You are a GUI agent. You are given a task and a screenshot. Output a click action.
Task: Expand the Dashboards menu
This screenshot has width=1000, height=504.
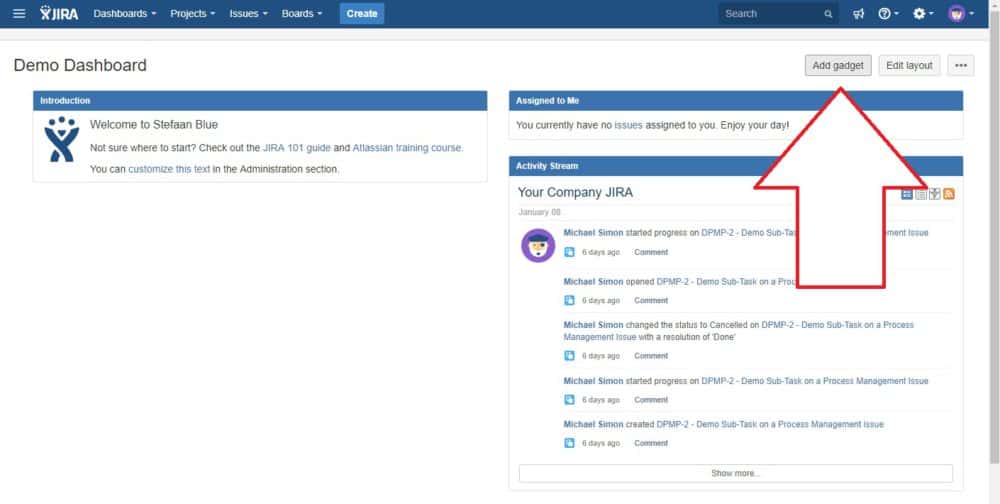[124, 13]
